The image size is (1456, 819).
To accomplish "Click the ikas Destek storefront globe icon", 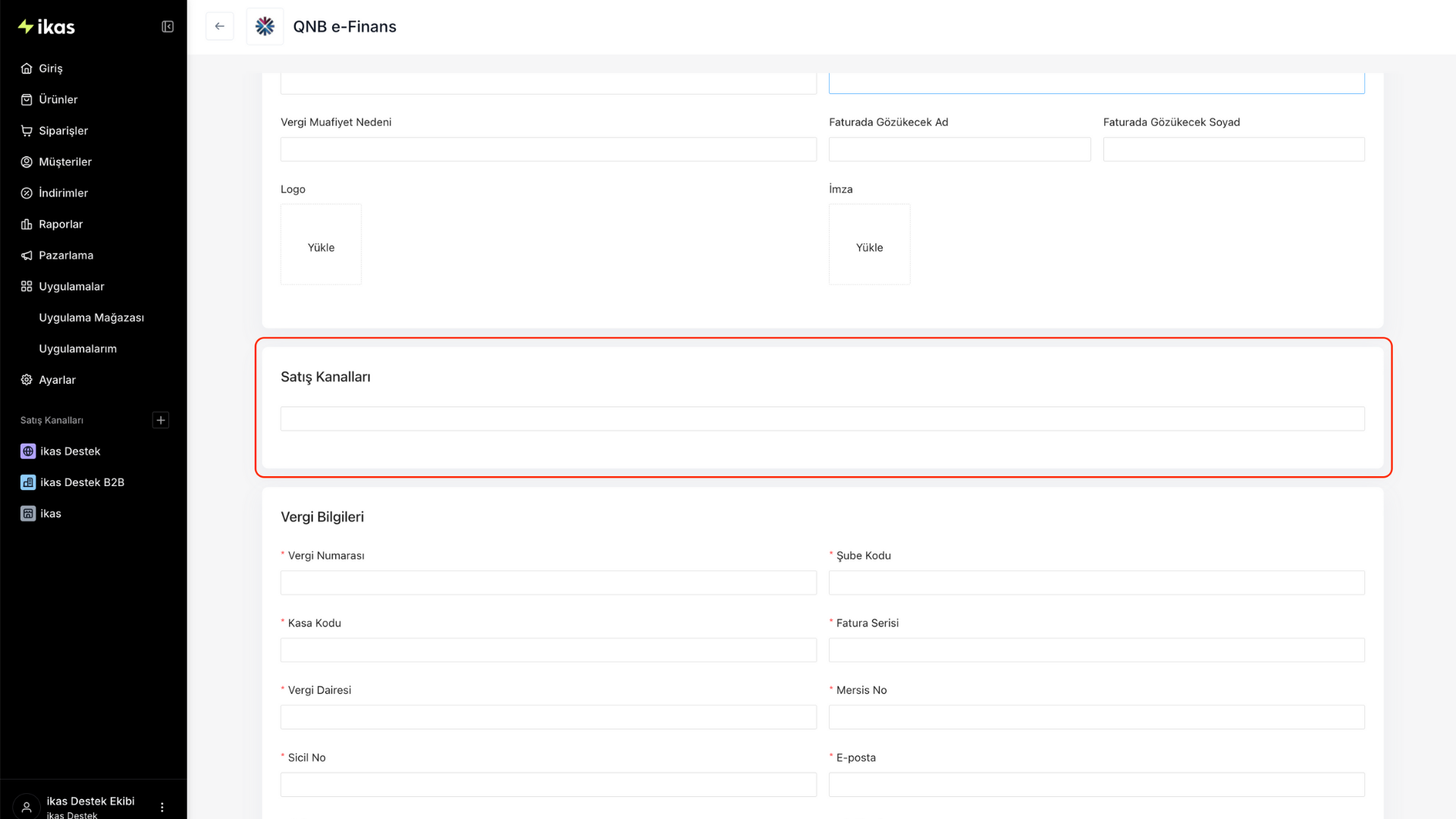I will click(28, 451).
